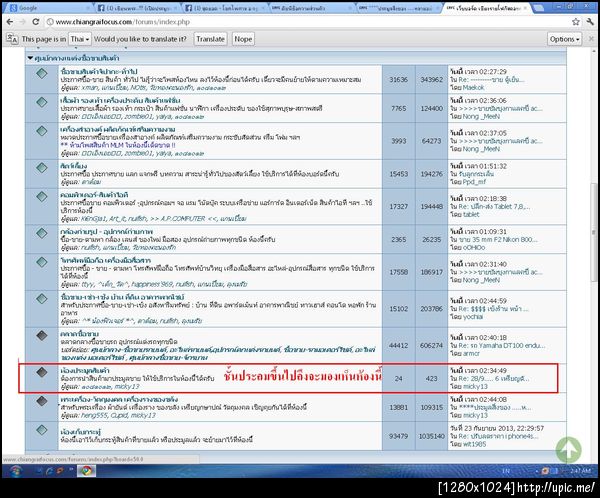The image size is (600, 498).
Task: Click the board icon in the 31636 topics row
Action: (x=42, y=73)
